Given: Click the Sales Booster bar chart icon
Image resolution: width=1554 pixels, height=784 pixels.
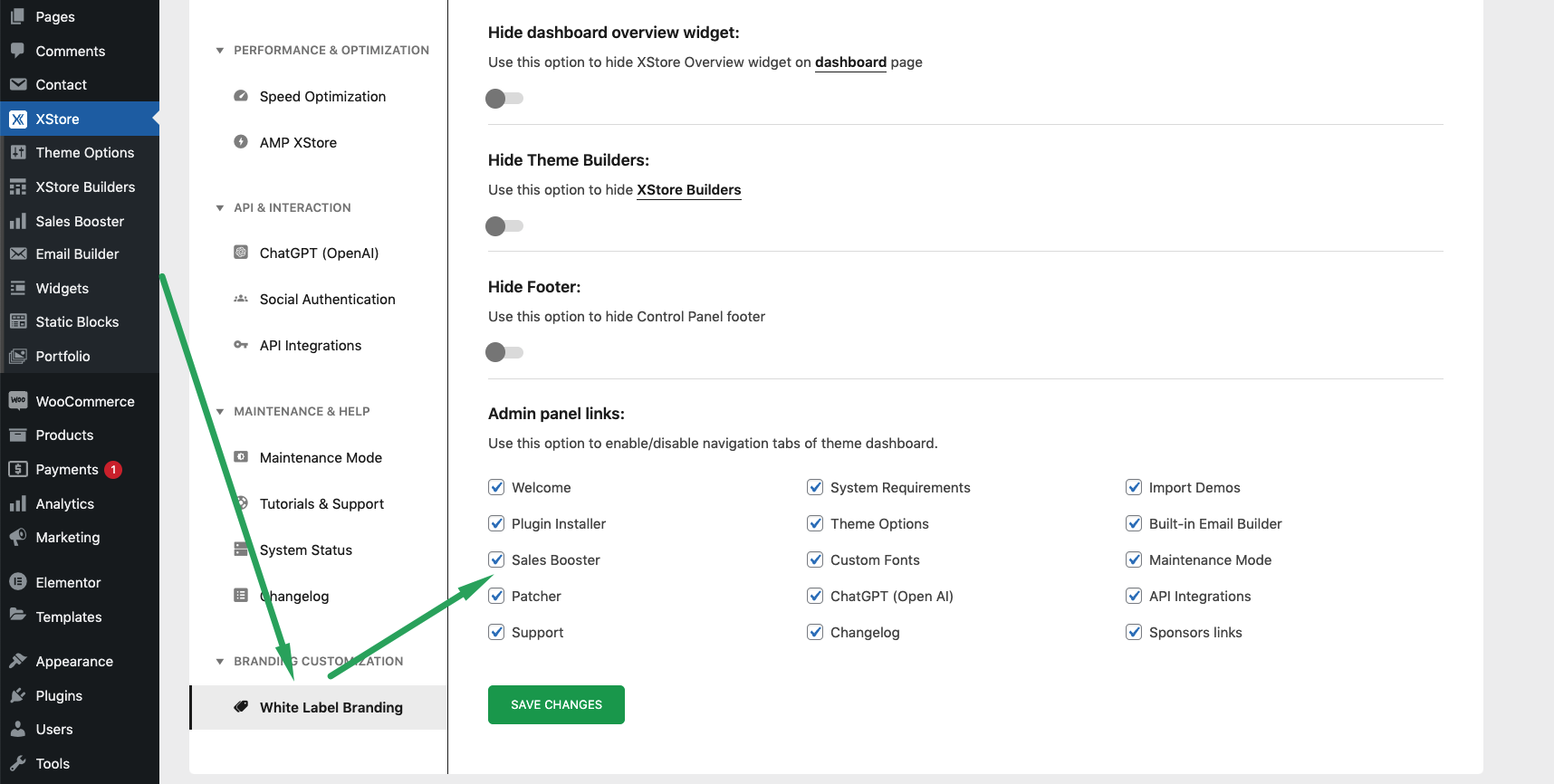Looking at the screenshot, I should point(18,221).
